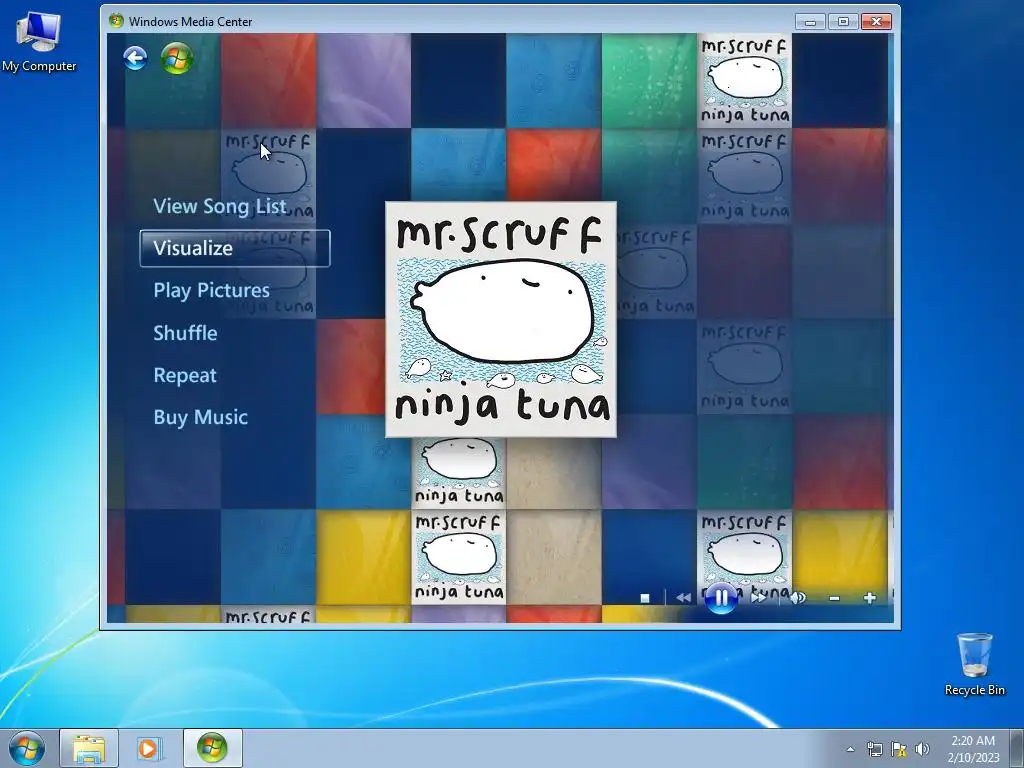Open the Action Center flag icon
Image resolution: width=1024 pixels, height=768 pixels.
pyautogui.click(x=899, y=749)
